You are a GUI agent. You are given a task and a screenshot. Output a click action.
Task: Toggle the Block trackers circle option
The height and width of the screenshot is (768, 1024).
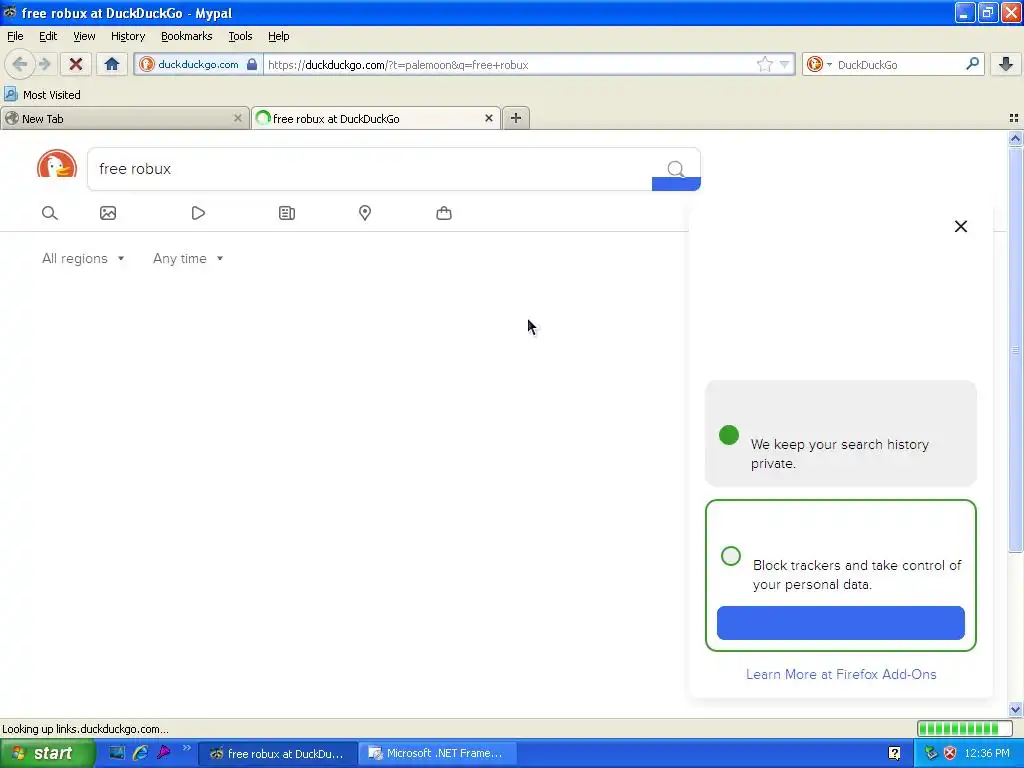point(731,556)
